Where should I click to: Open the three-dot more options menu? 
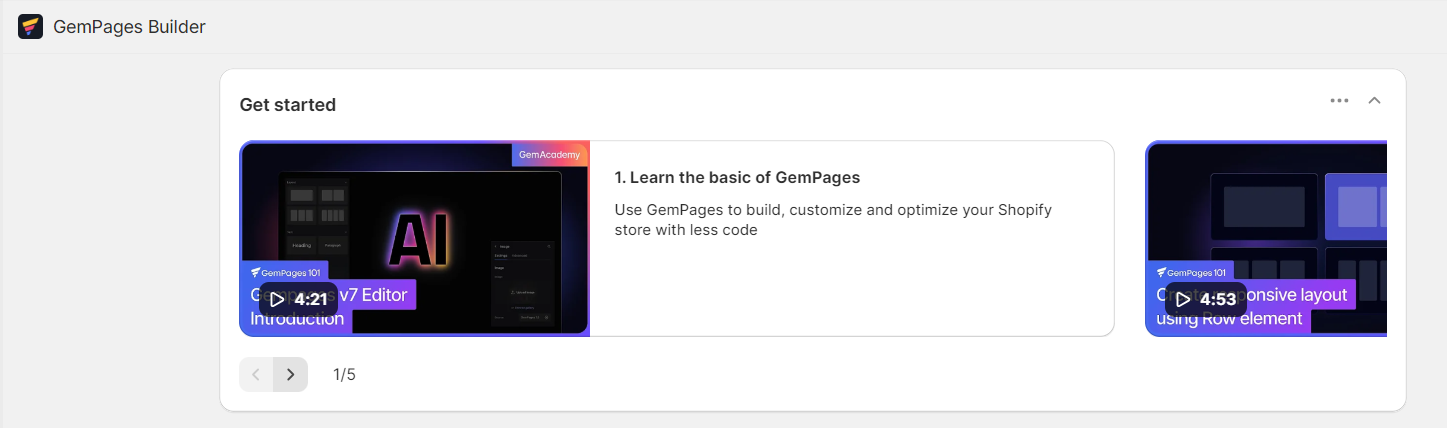[x=1339, y=101]
